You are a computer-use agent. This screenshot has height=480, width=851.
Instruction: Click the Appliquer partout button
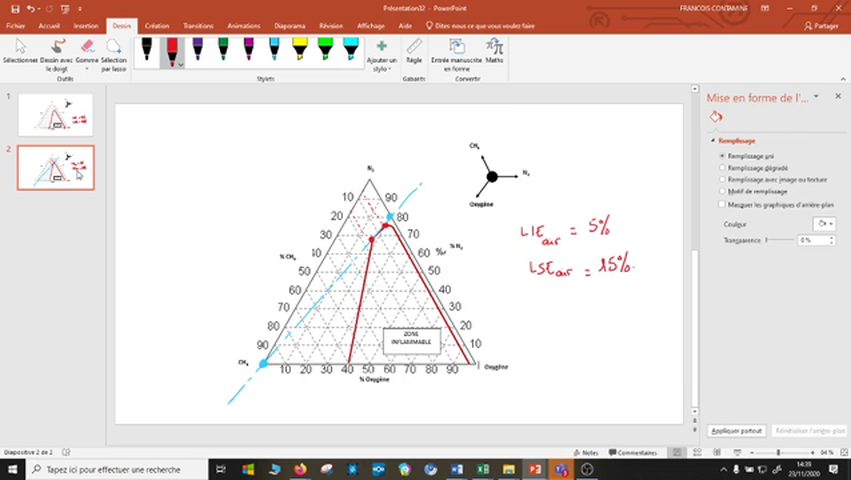736,430
